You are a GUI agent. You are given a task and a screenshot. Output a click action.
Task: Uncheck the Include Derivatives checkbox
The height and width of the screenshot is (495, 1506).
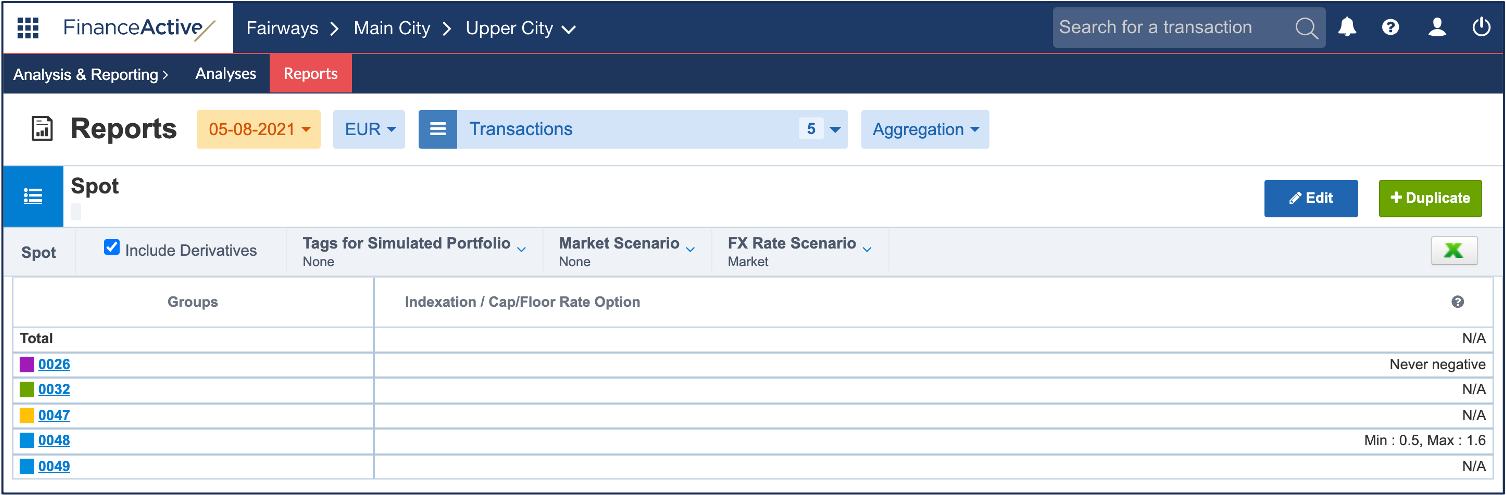[112, 248]
